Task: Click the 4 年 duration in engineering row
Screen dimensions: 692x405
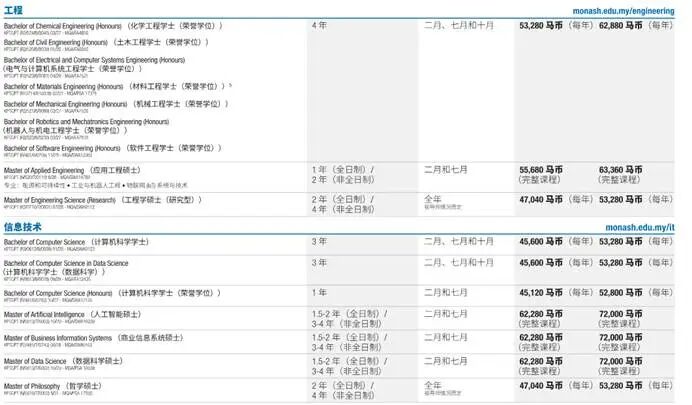Action: click(319, 24)
